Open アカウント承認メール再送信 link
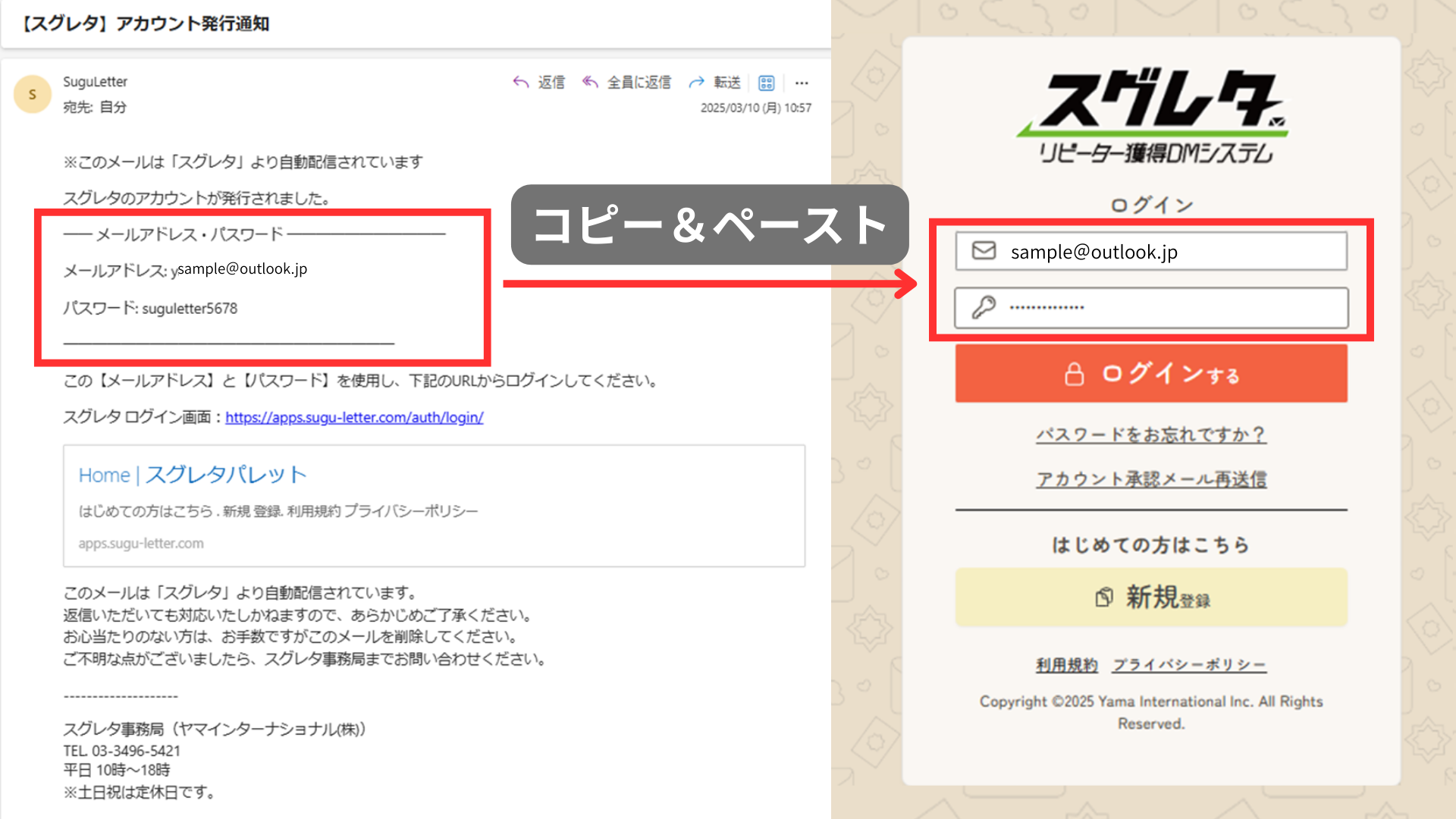The height and width of the screenshot is (819, 1456). pyautogui.click(x=1150, y=479)
